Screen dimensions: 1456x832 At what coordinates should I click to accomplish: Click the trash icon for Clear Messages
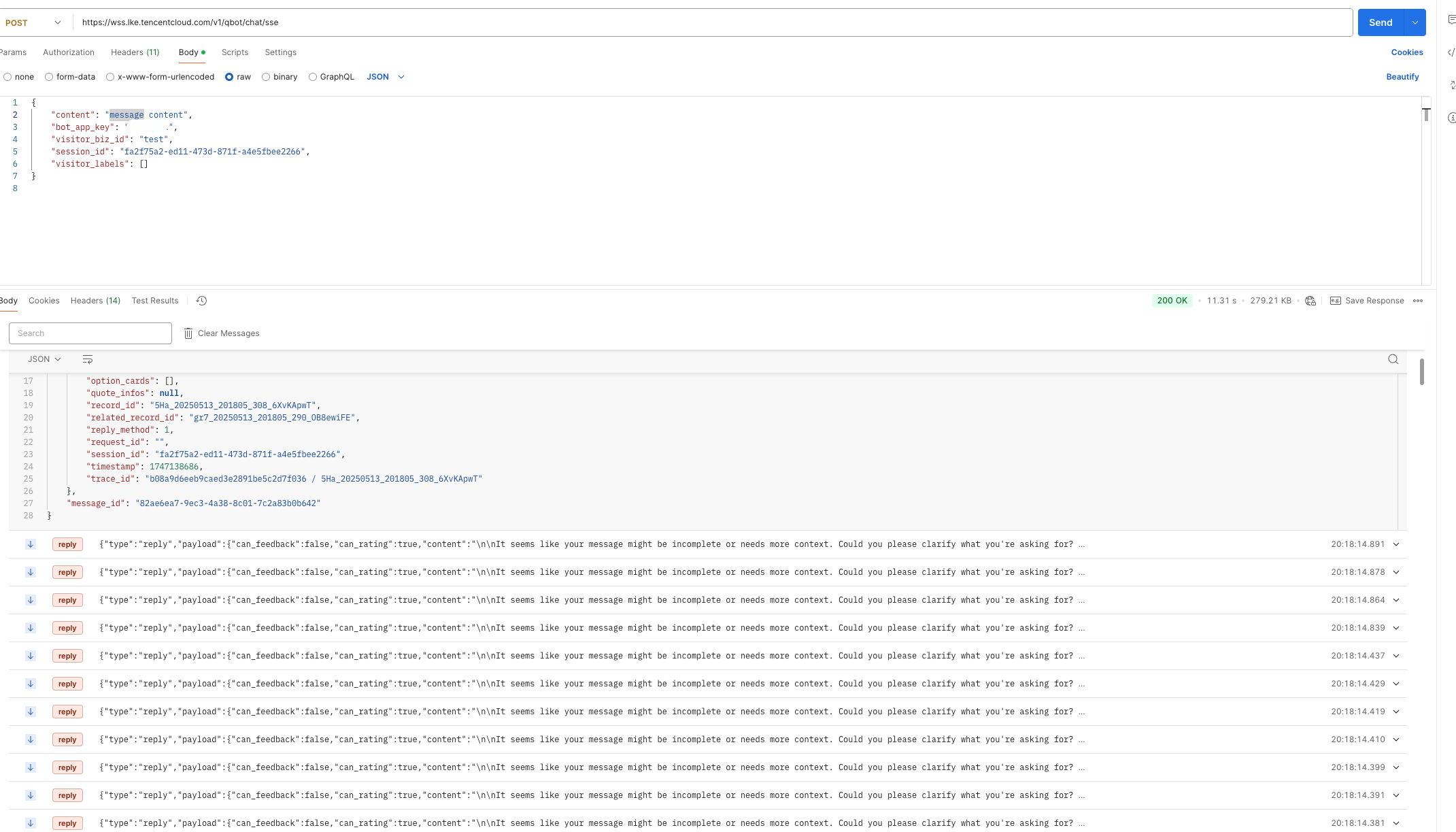click(188, 333)
